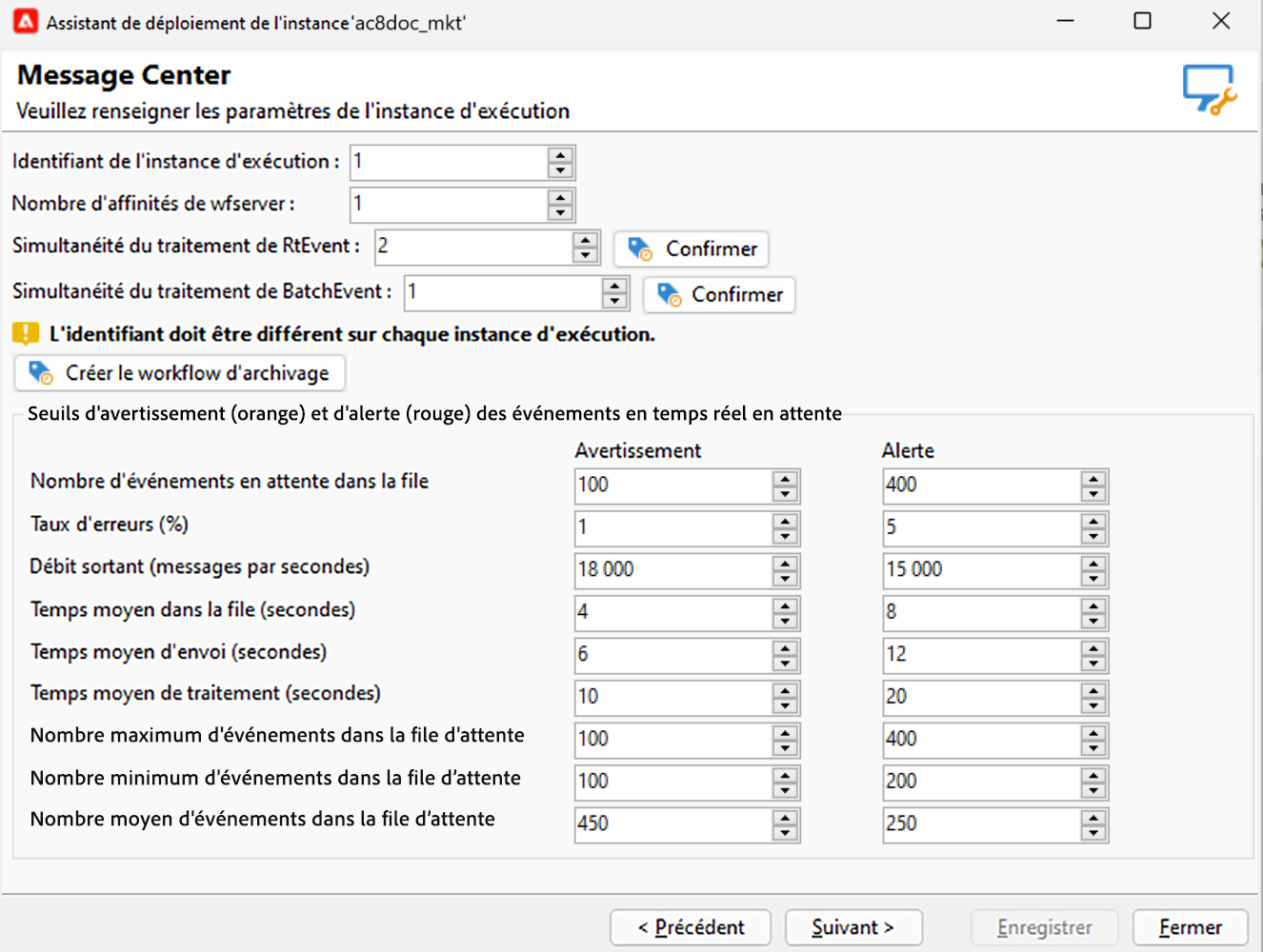Decrease Nombre d'affinités de wfserver value

(x=561, y=212)
